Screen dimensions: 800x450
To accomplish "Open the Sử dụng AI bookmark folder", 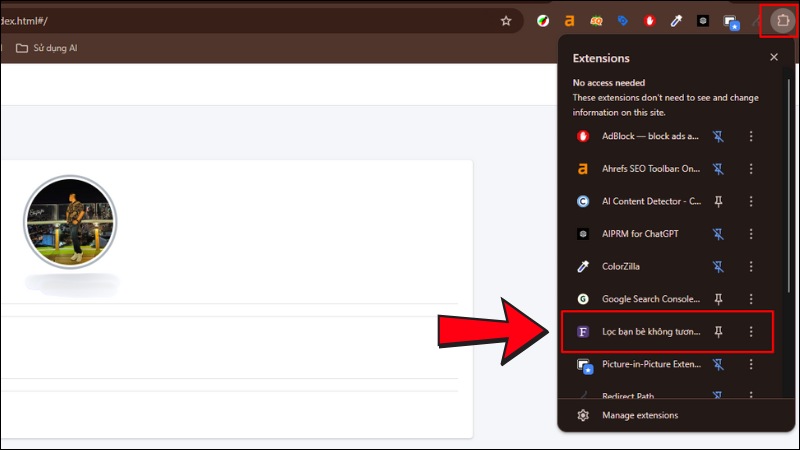I will click(x=46, y=48).
